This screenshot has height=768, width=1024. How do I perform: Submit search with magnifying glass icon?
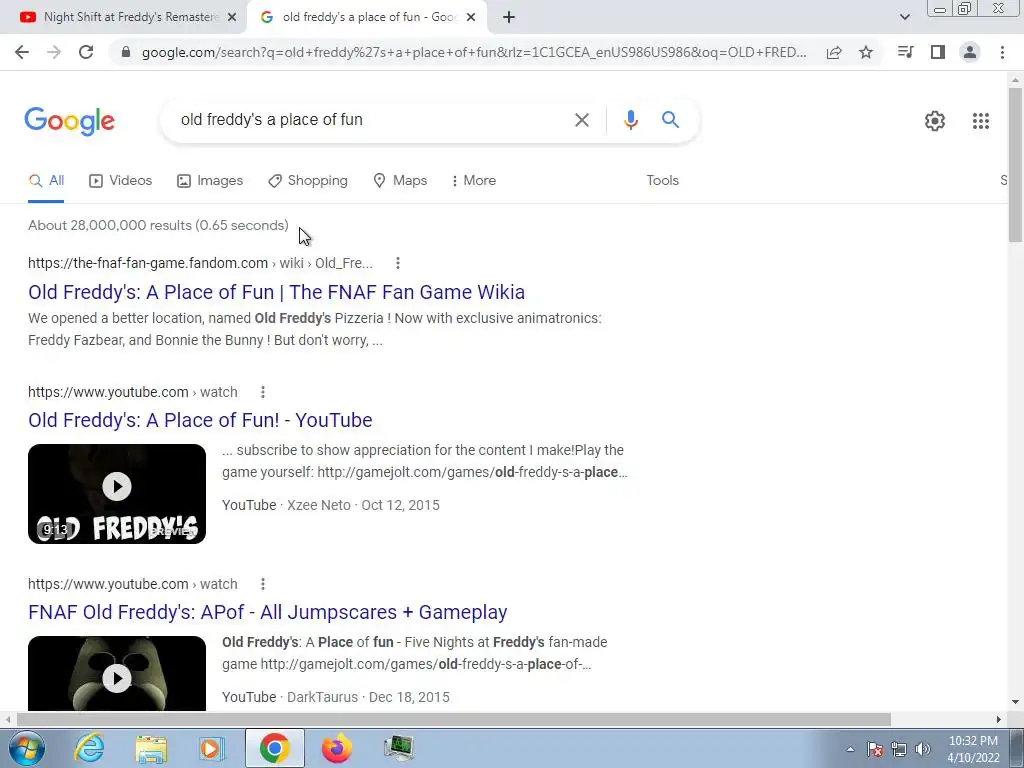tap(670, 120)
